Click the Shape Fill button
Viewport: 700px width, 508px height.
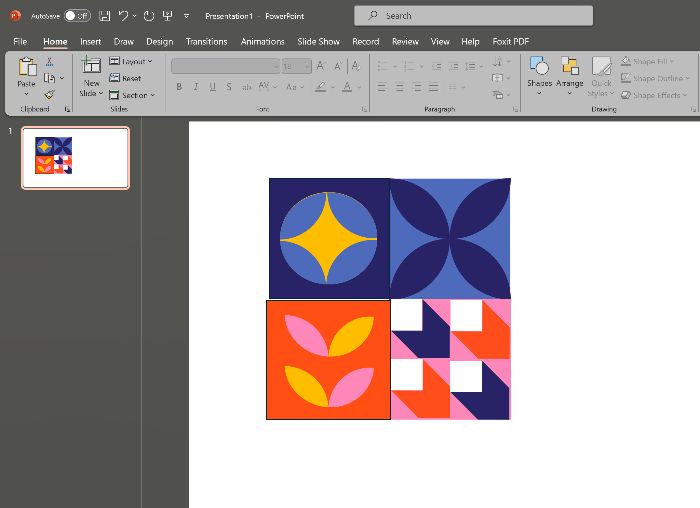[647, 61]
